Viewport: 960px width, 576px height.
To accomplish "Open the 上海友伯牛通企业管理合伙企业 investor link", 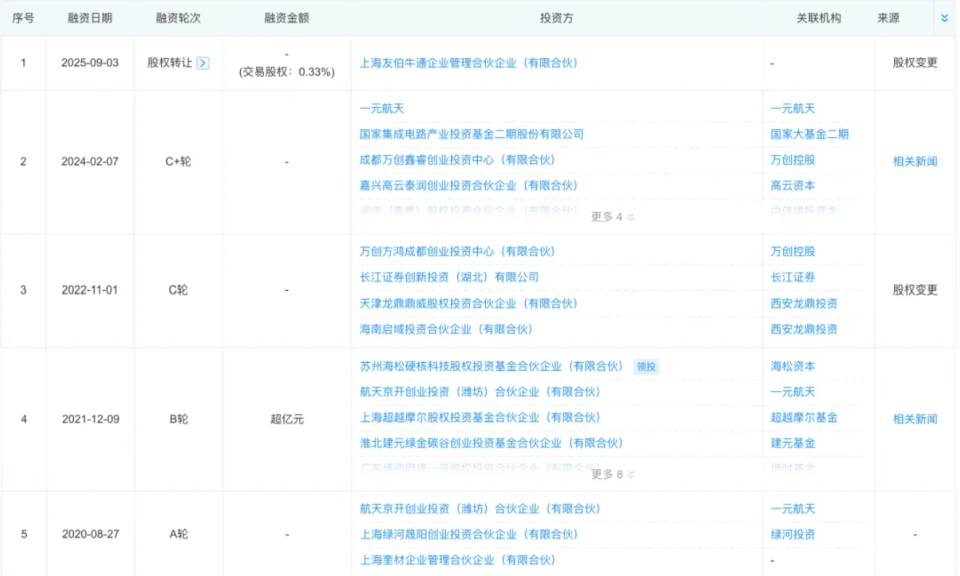I will [470, 60].
